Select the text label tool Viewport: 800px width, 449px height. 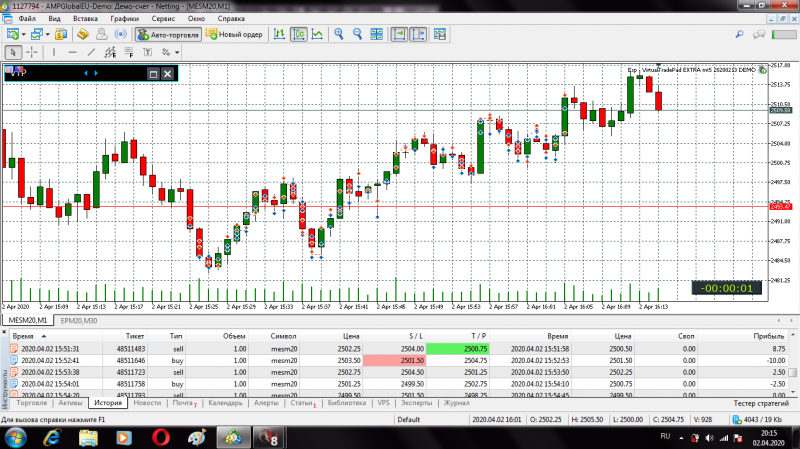click(147, 52)
